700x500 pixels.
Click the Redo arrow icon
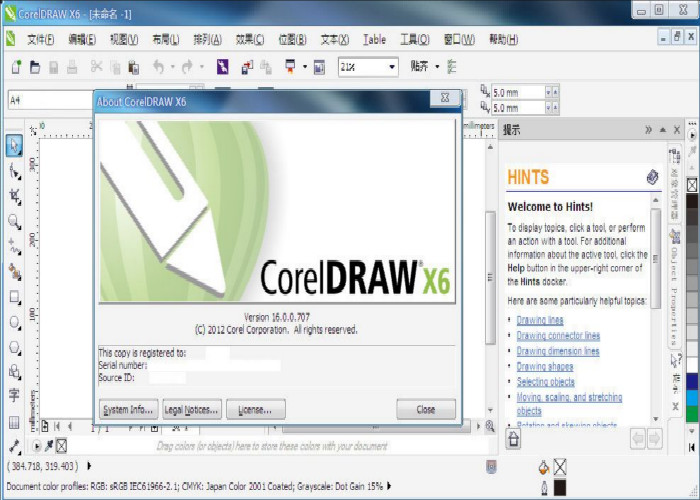click(x=187, y=67)
